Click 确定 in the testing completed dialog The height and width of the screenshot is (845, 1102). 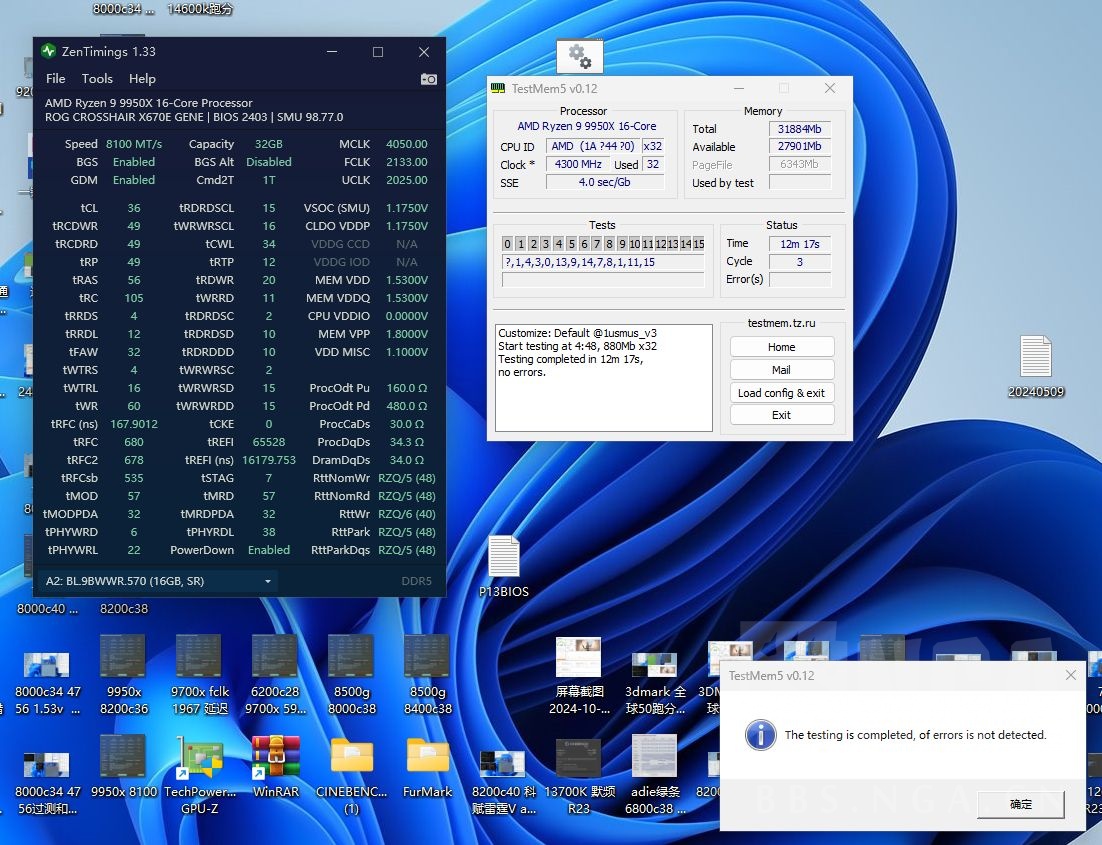pyautogui.click(x=1020, y=803)
